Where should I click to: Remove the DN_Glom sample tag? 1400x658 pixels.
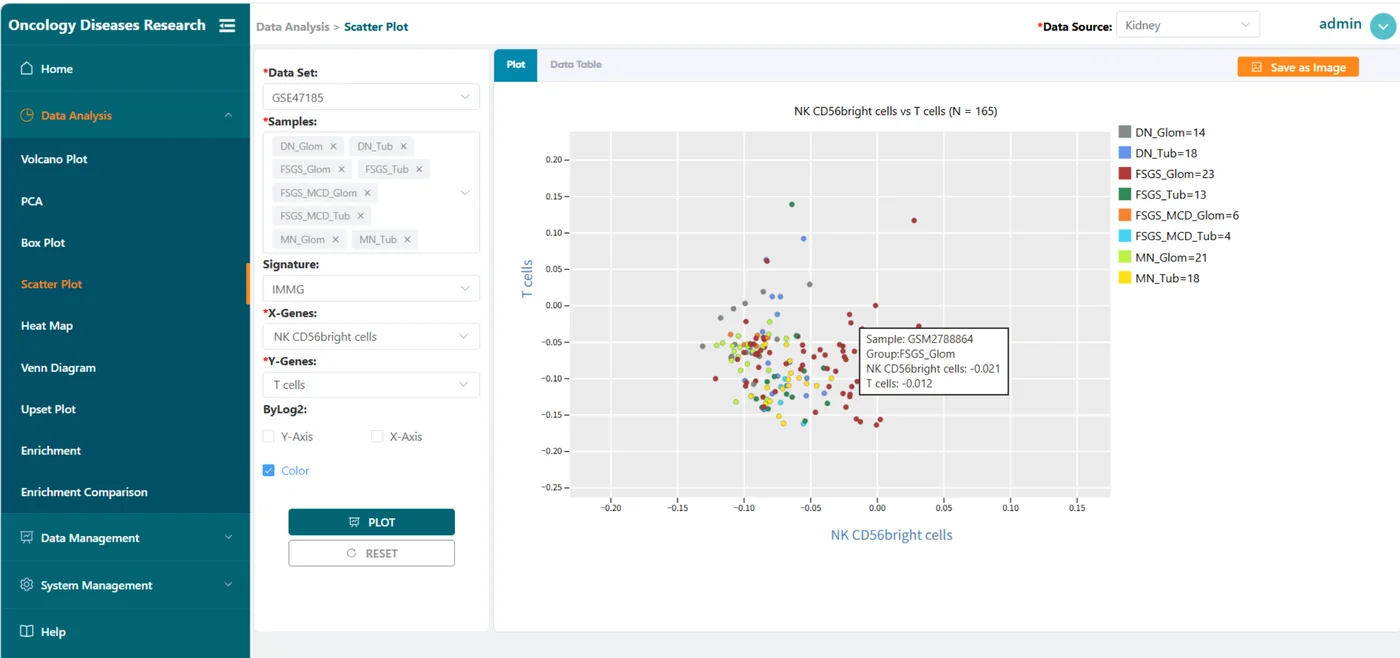tap(334, 146)
